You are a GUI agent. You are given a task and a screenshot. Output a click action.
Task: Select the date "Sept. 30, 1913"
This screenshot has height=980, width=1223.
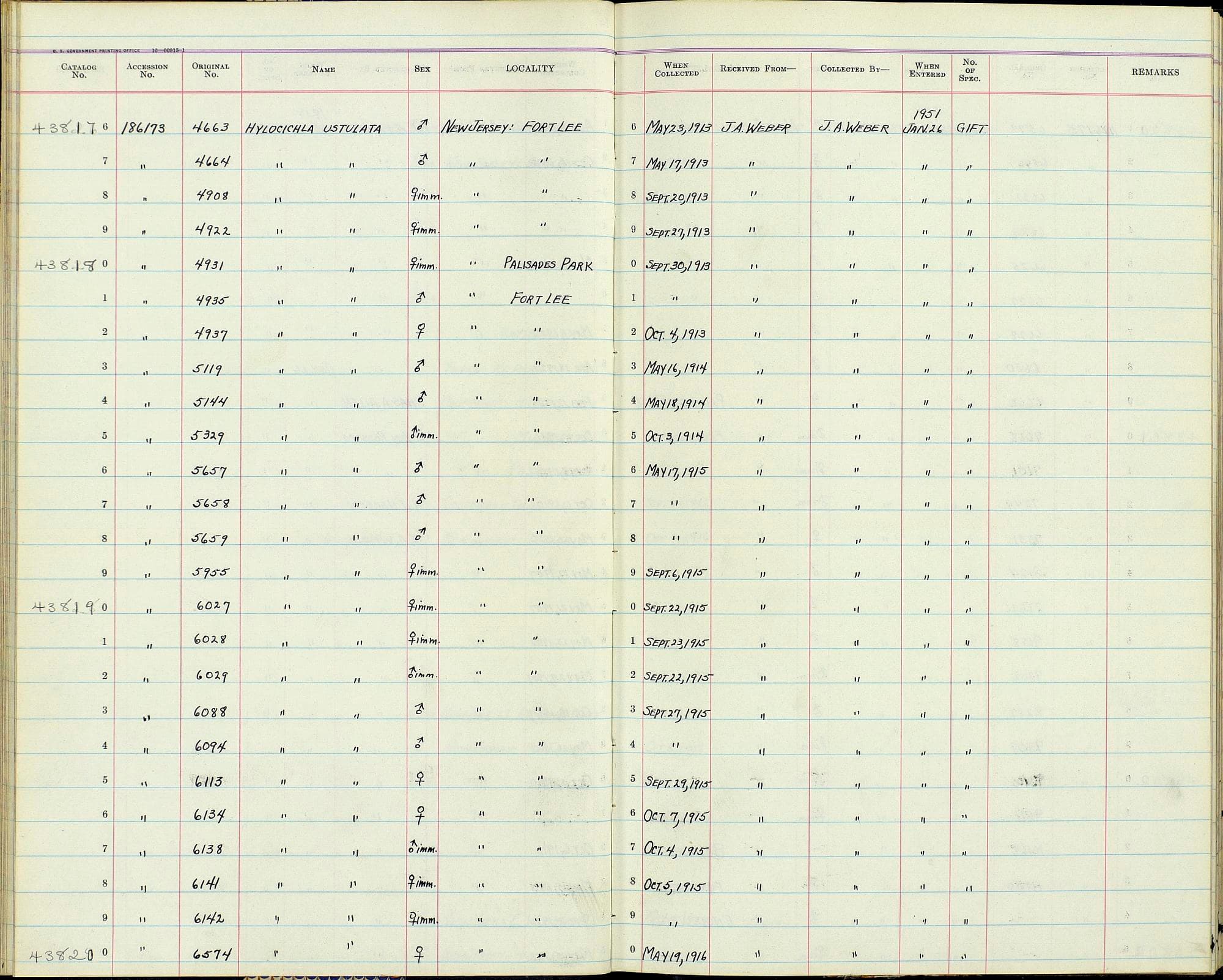[x=678, y=266]
